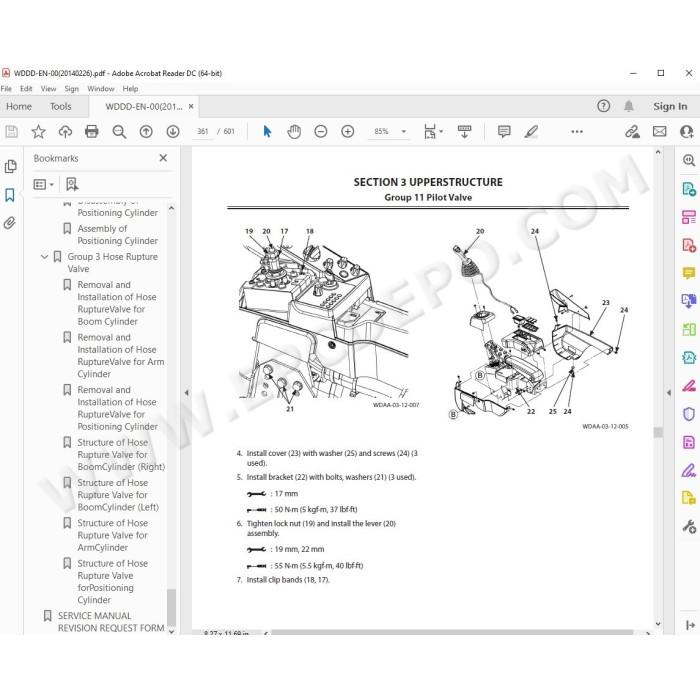Collapse right tools pane arrow
This screenshot has height=700, width=700.
point(669,393)
